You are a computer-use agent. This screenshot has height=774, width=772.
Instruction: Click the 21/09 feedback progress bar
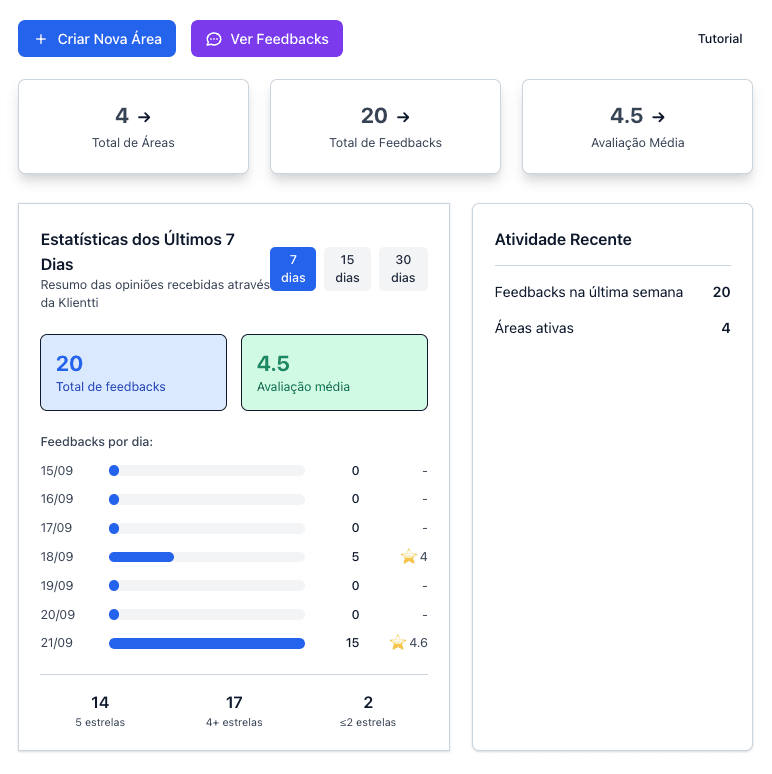(x=207, y=643)
